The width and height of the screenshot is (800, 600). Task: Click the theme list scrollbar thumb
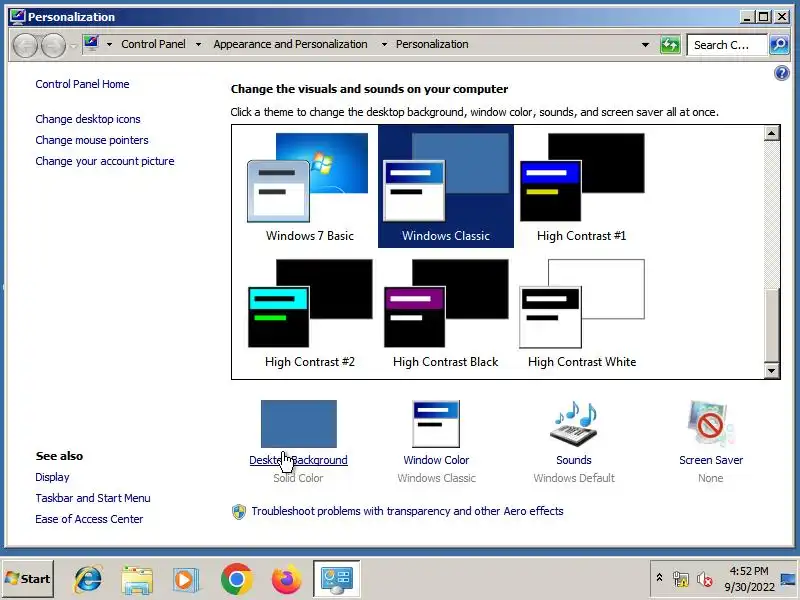point(771,326)
